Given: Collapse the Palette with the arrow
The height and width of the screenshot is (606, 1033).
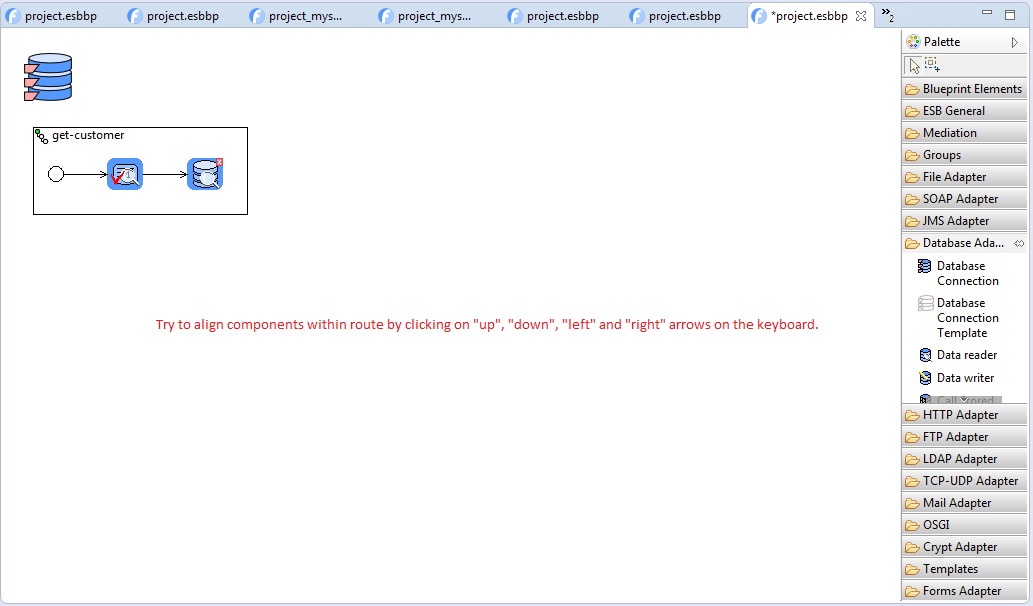Looking at the screenshot, I should [1014, 42].
